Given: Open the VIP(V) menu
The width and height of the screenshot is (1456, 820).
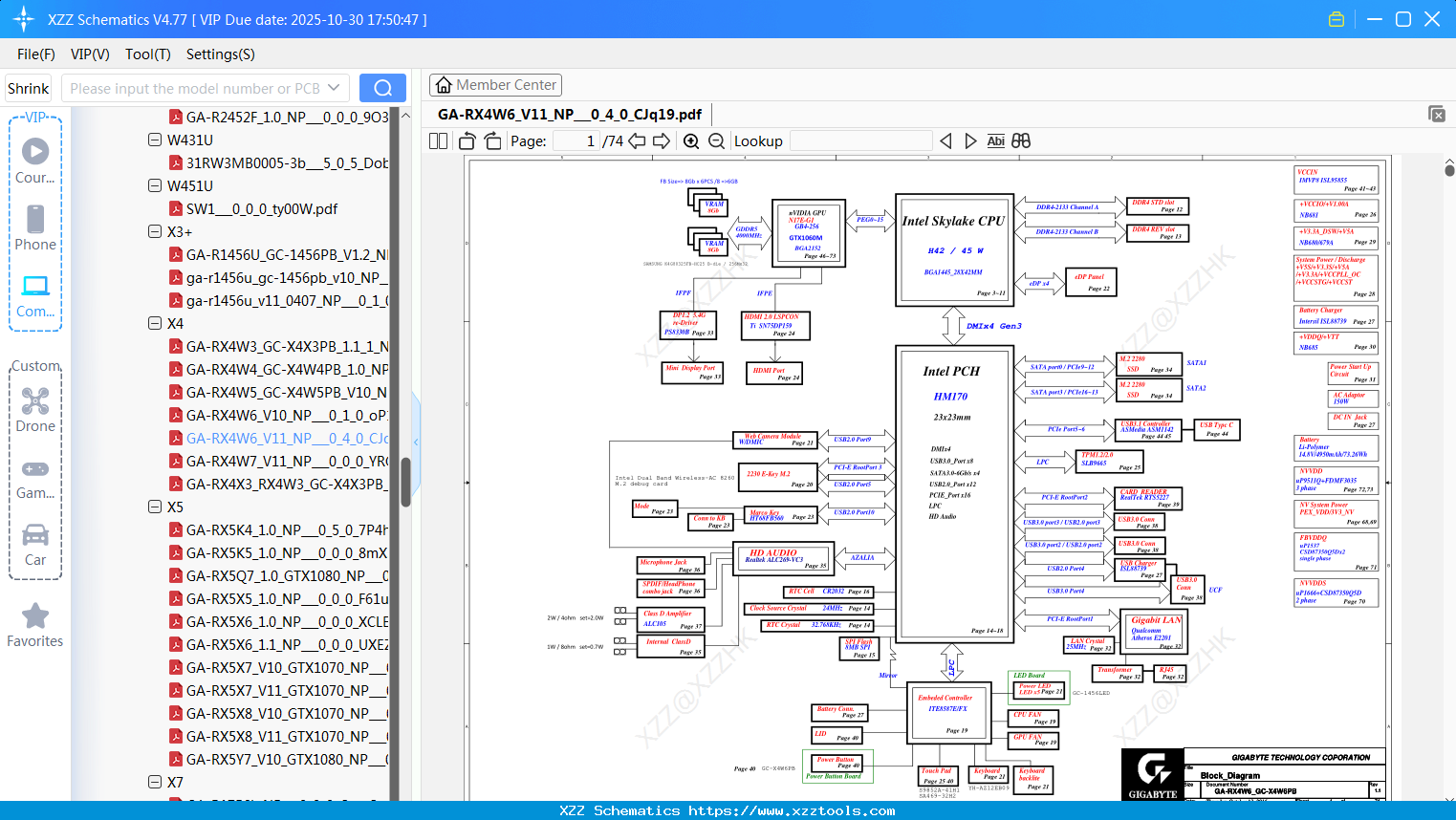Looking at the screenshot, I should [x=90, y=54].
